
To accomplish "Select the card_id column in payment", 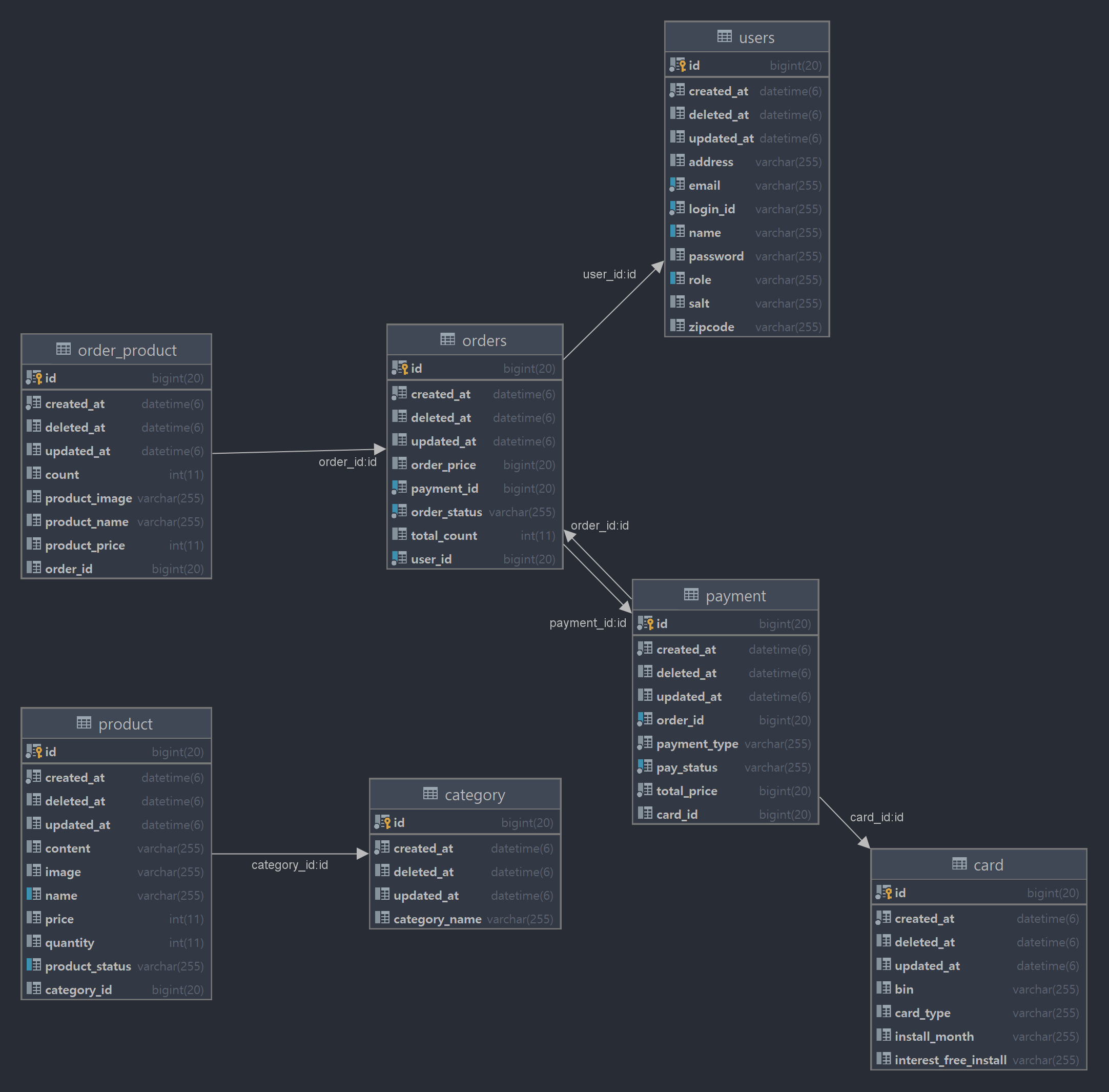I will pyautogui.click(x=725, y=814).
